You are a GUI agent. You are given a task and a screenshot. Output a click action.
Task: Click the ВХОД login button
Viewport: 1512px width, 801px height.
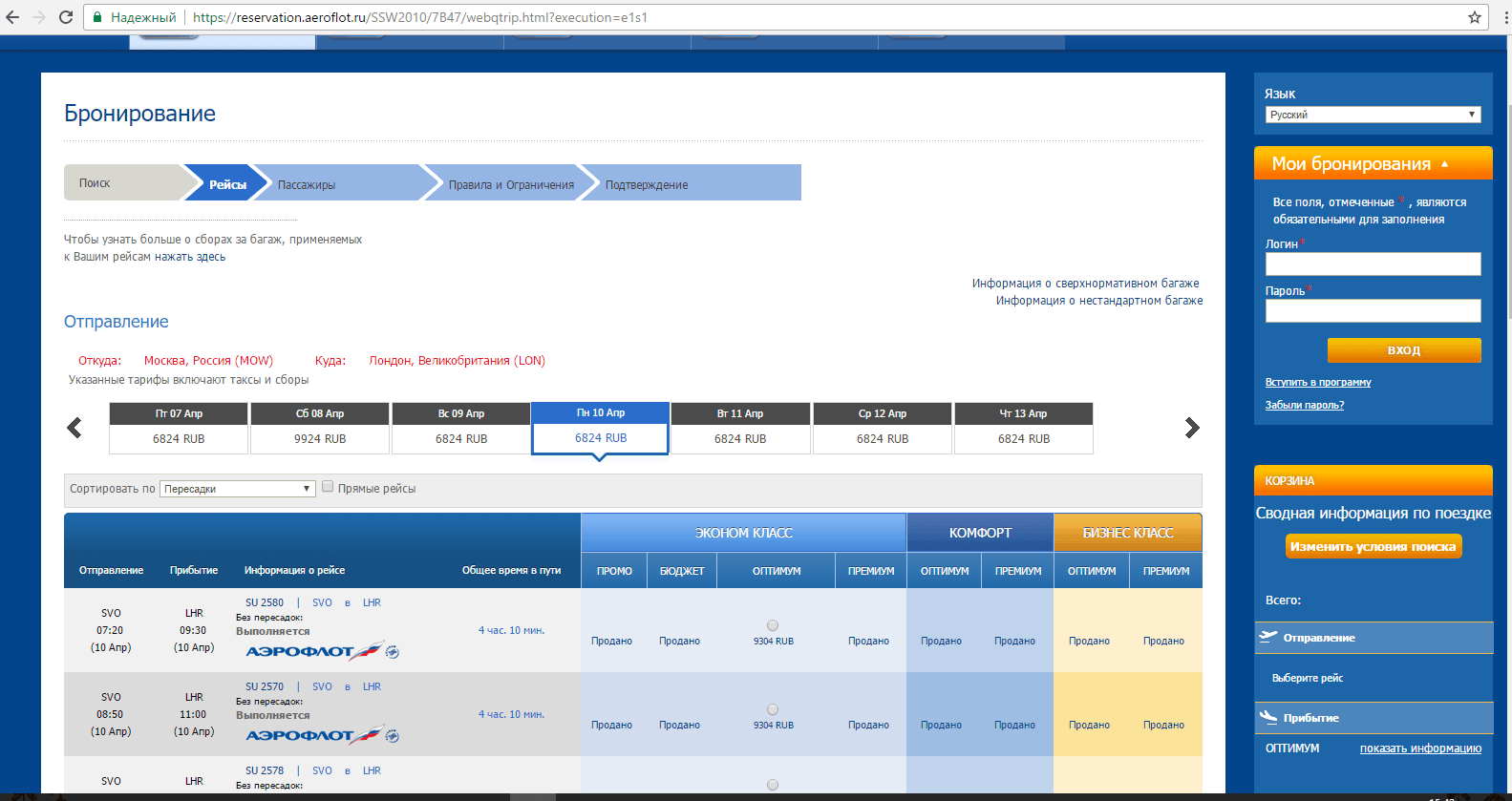pyautogui.click(x=1404, y=350)
